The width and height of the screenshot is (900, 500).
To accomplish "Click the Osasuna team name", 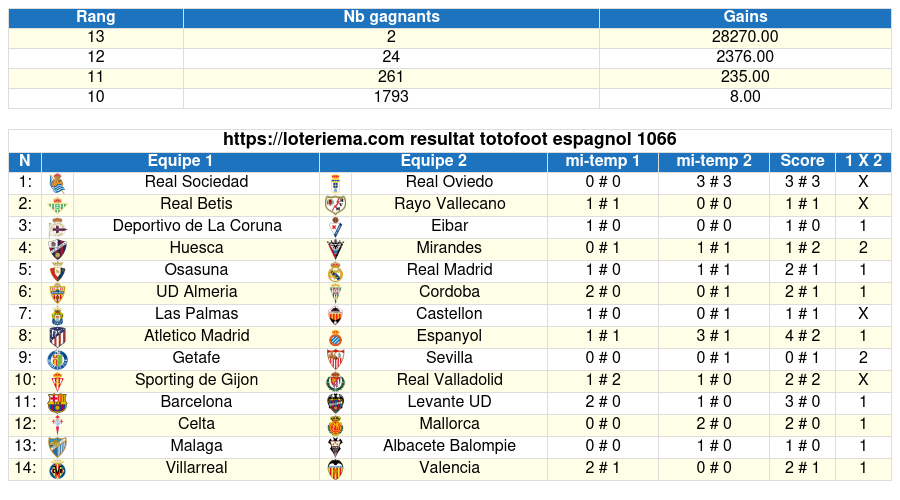I will (196, 270).
